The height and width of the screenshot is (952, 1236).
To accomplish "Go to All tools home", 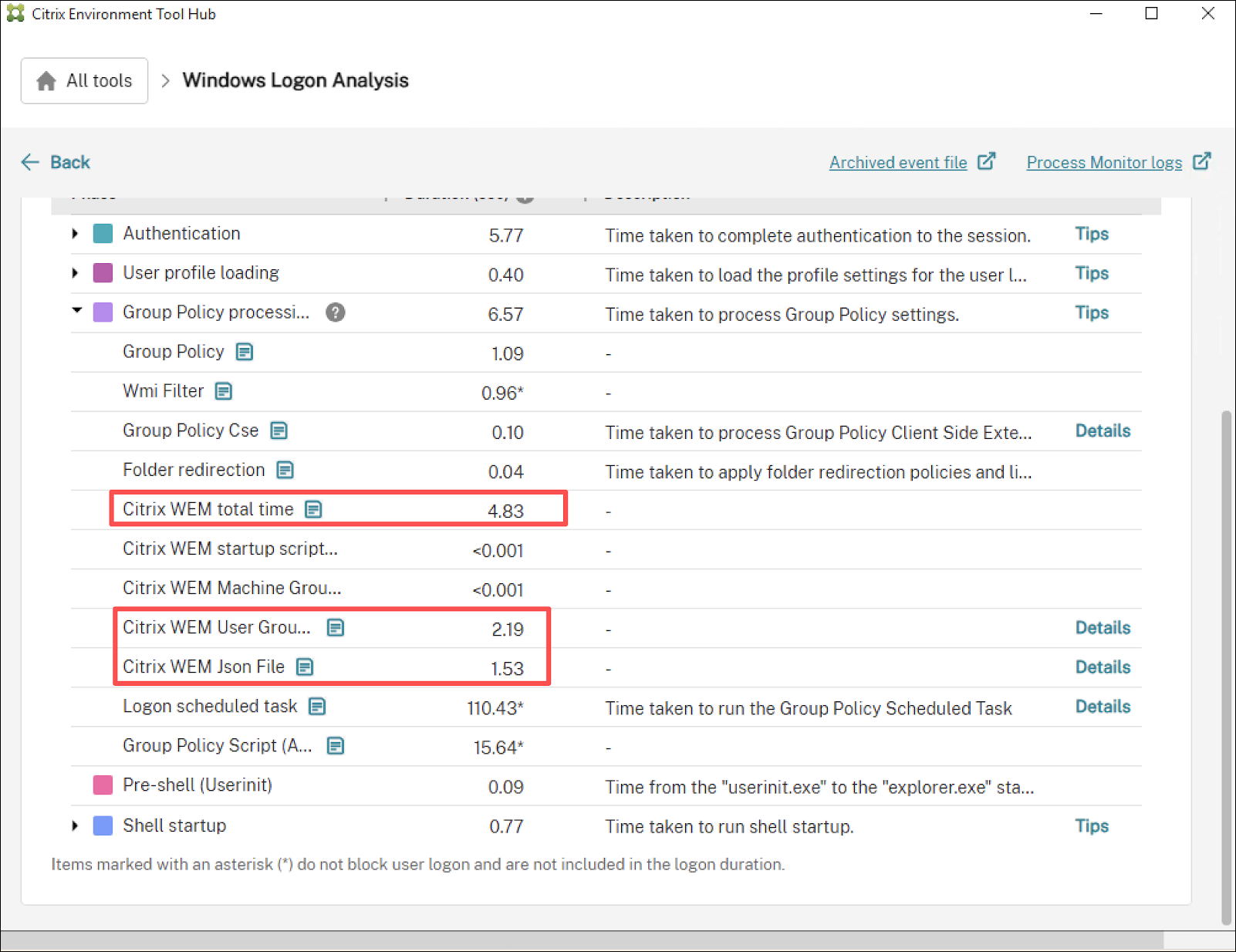I will [x=84, y=80].
